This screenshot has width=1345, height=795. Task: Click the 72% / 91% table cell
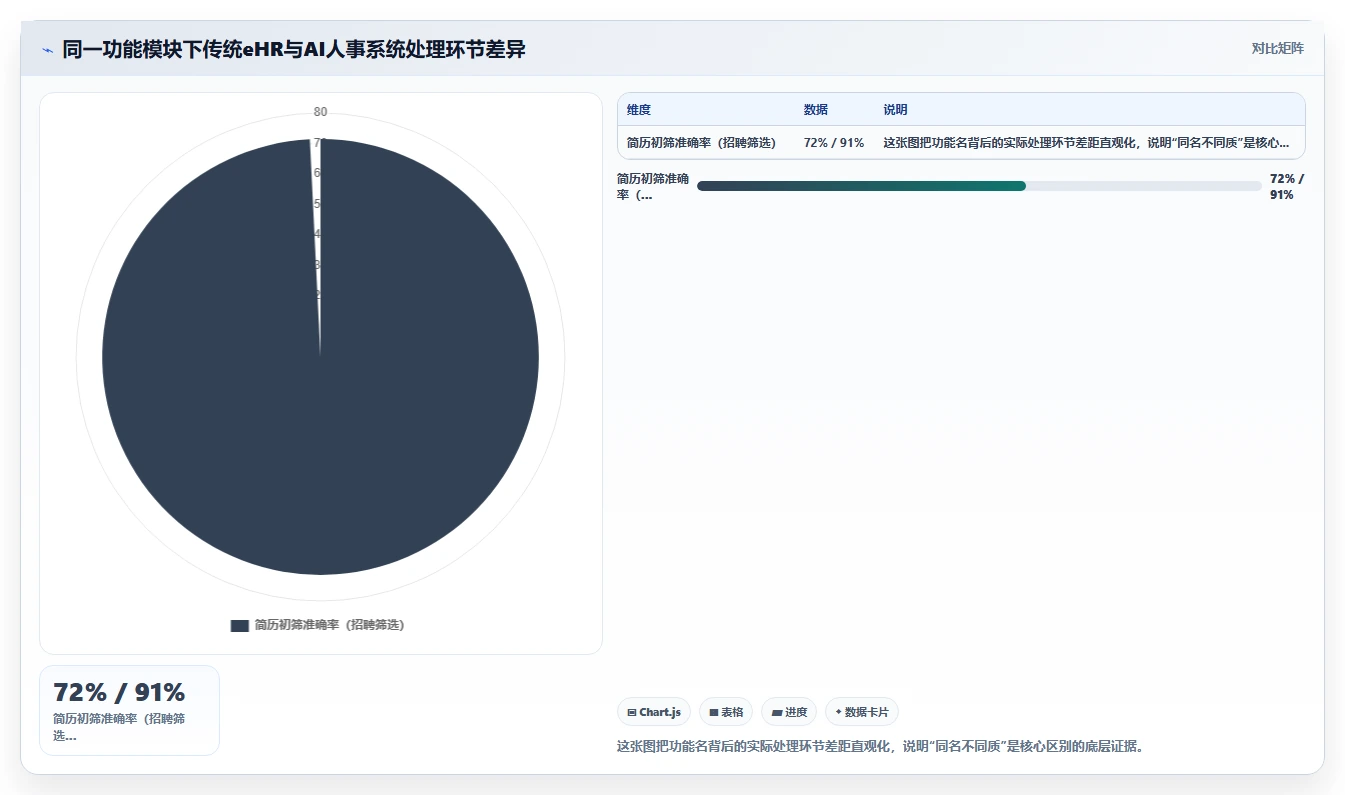834,143
